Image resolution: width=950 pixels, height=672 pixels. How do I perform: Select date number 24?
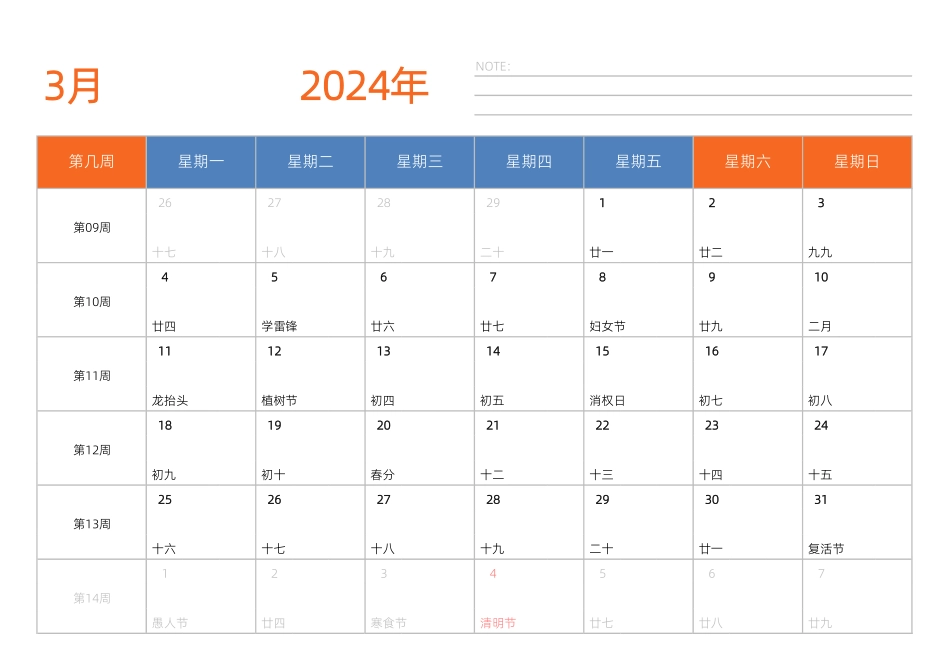(x=821, y=426)
